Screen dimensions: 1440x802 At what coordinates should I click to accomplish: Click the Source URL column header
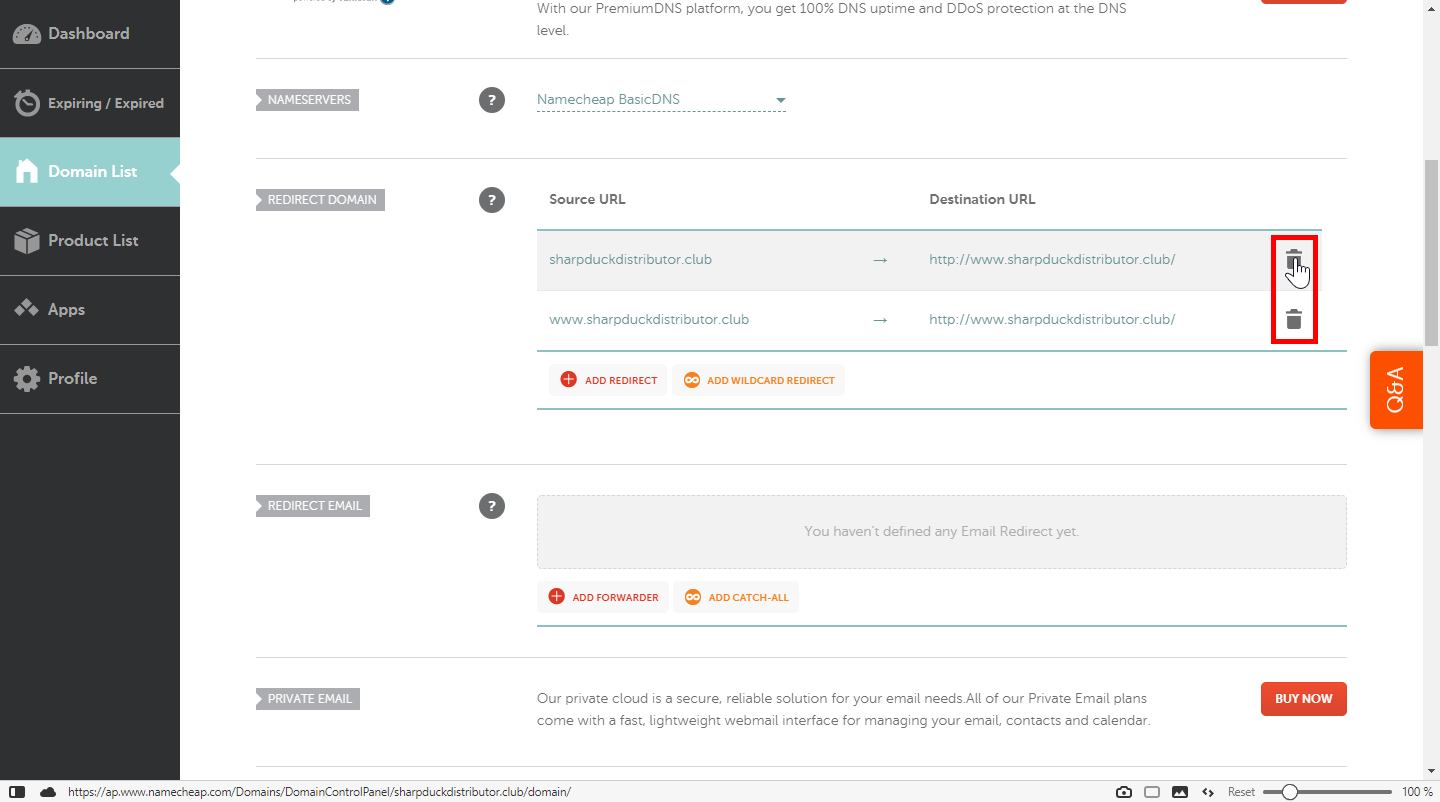(x=587, y=199)
